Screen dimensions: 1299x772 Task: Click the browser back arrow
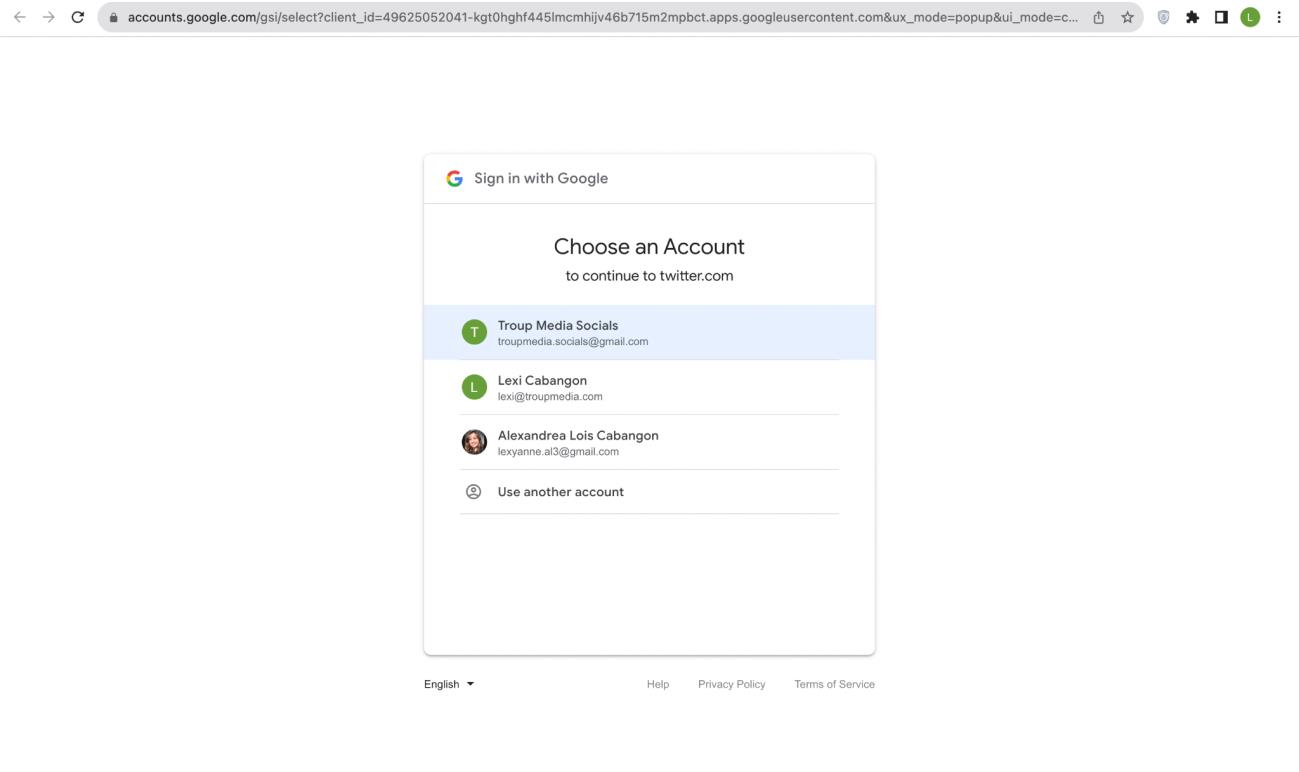[x=19, y=17]
